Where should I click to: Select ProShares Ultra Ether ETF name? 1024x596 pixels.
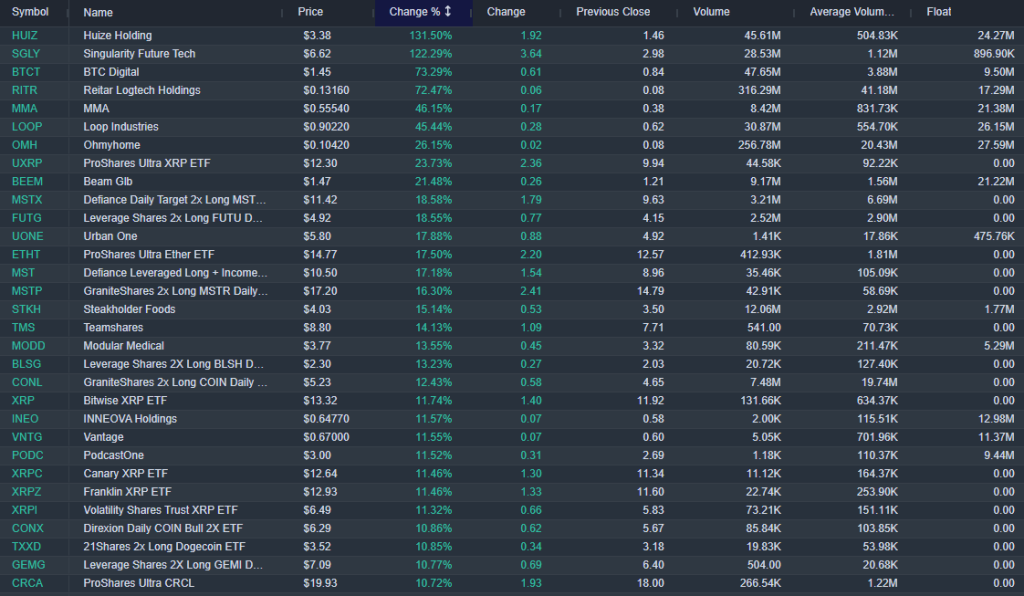(x=149, y=255)
